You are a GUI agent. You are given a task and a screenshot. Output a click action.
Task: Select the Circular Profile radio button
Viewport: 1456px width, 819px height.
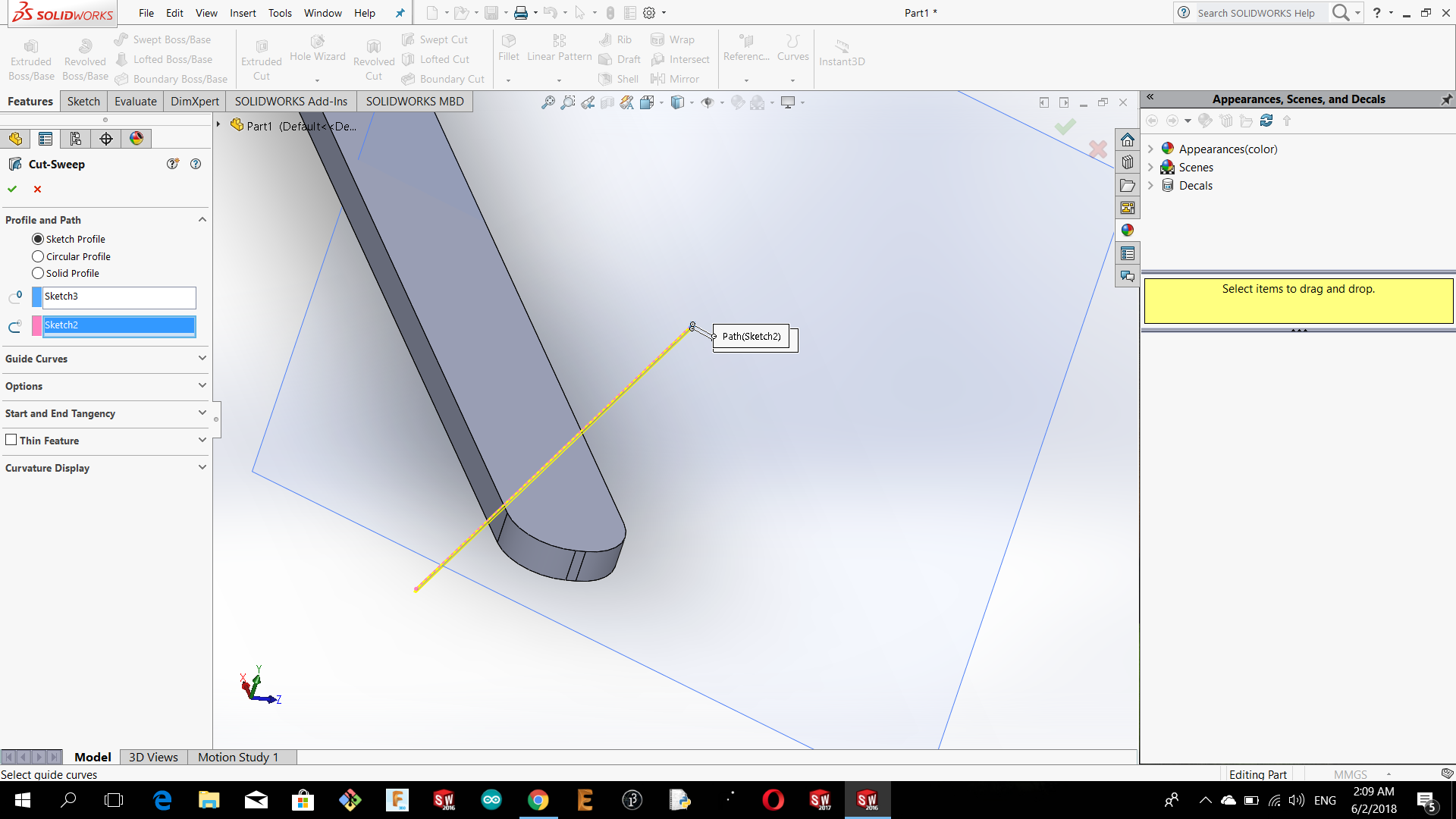point(38,256)
